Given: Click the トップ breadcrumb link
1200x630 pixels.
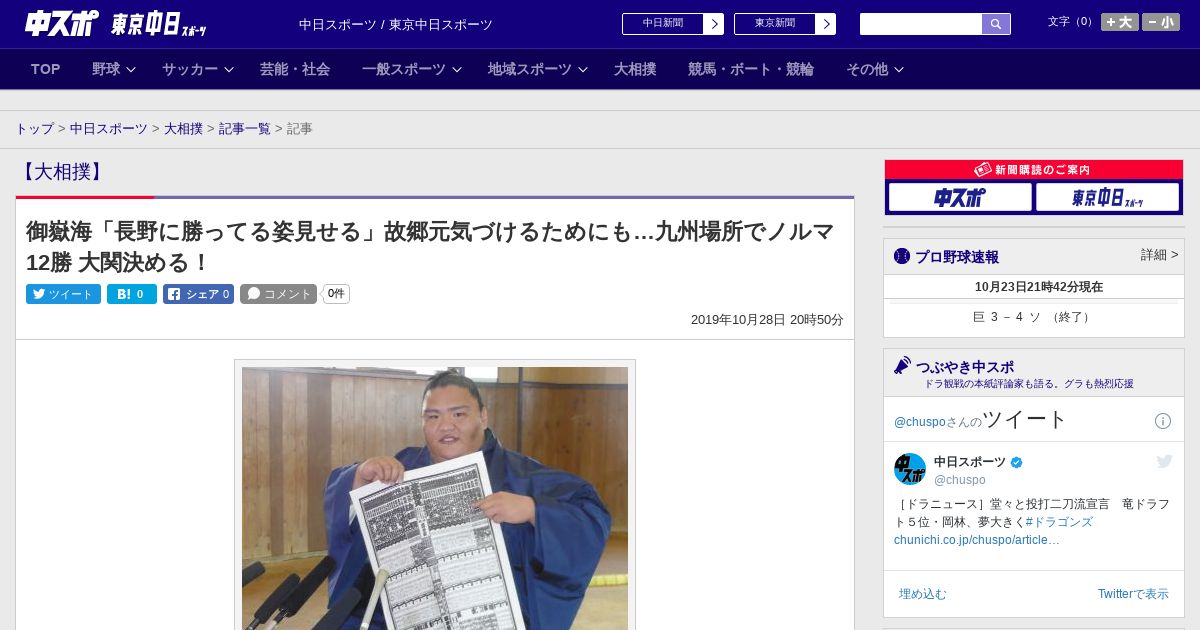Looking at the screenshot, I should [x=34, y=129].
